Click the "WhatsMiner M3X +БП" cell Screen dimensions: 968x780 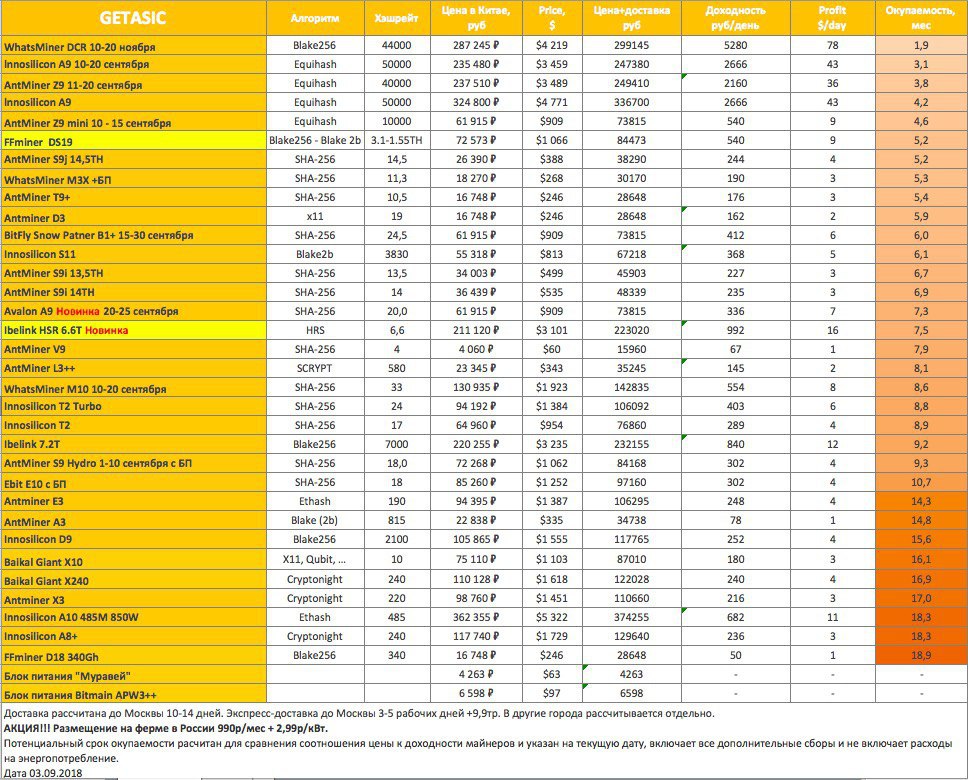[133, 178]
